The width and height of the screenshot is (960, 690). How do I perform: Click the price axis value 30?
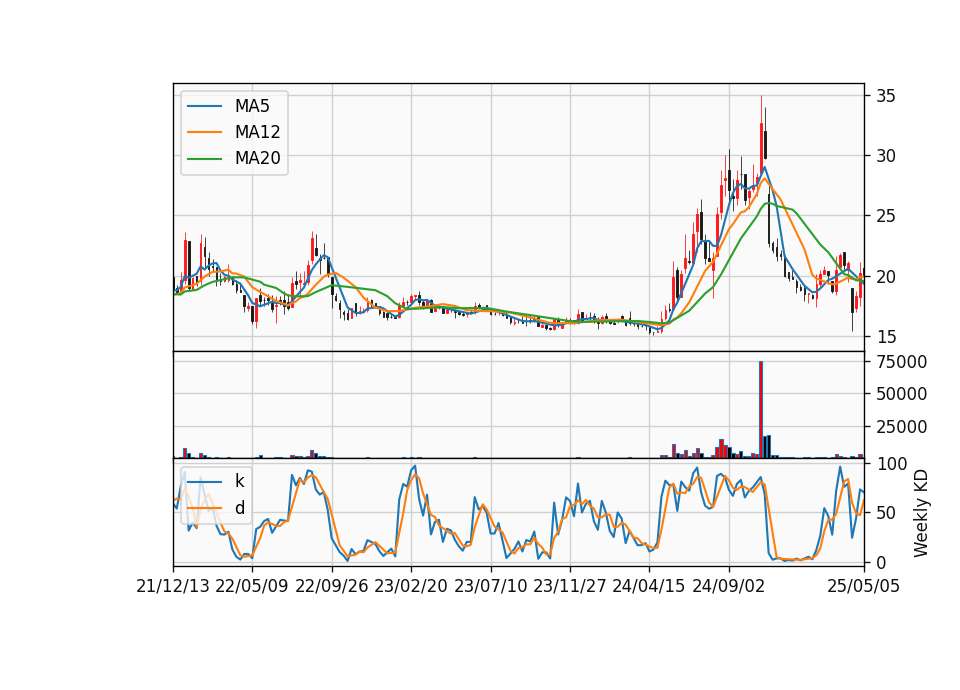[885, 156]
